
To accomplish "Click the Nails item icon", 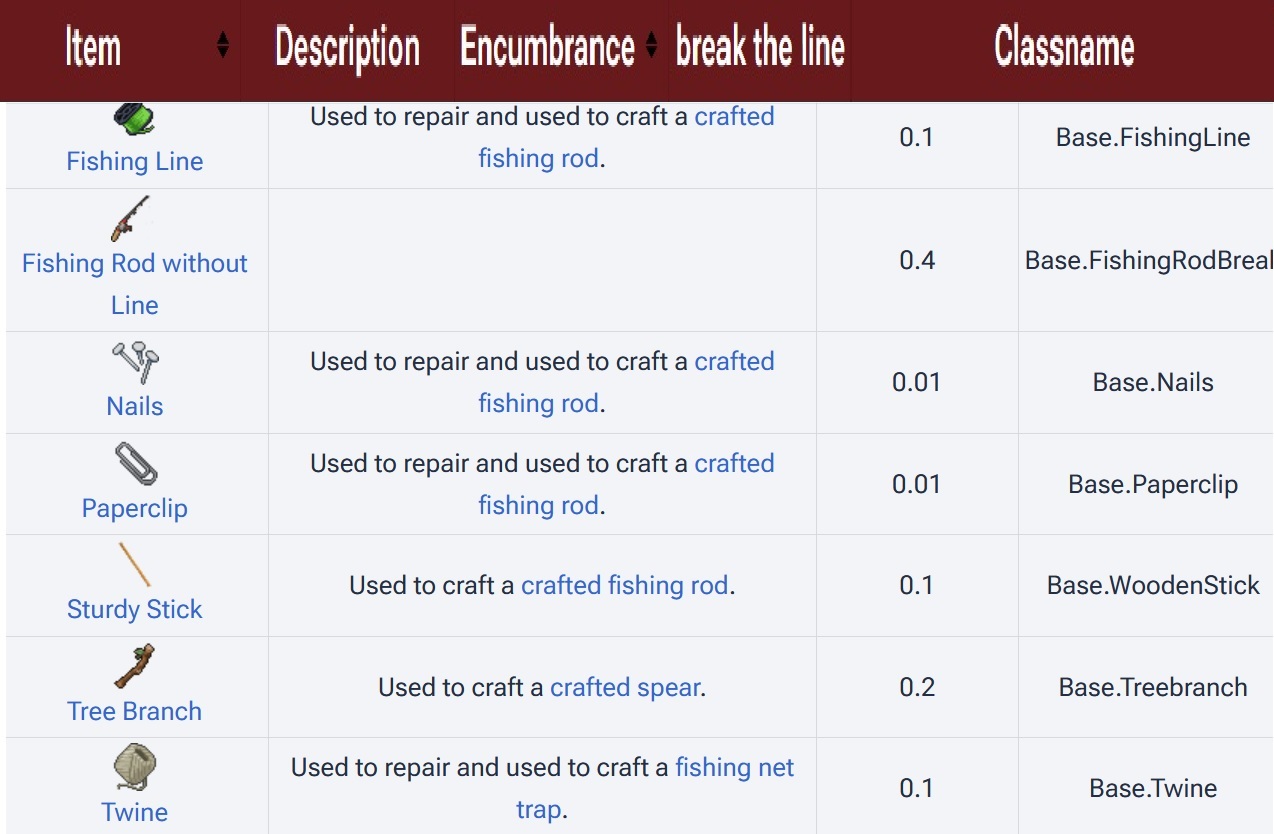I will pyautogui.click(x=135, y=362).
